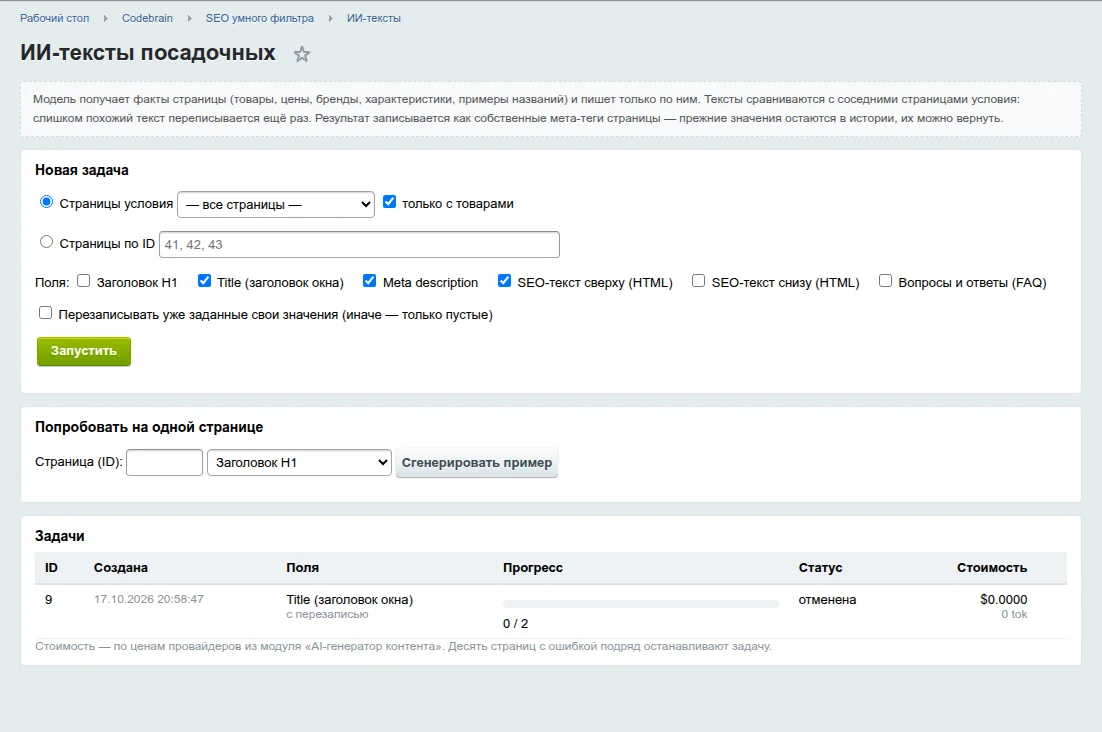
Task: Toggle the "только с товарами" checkbox
Action: click(389, 202)
